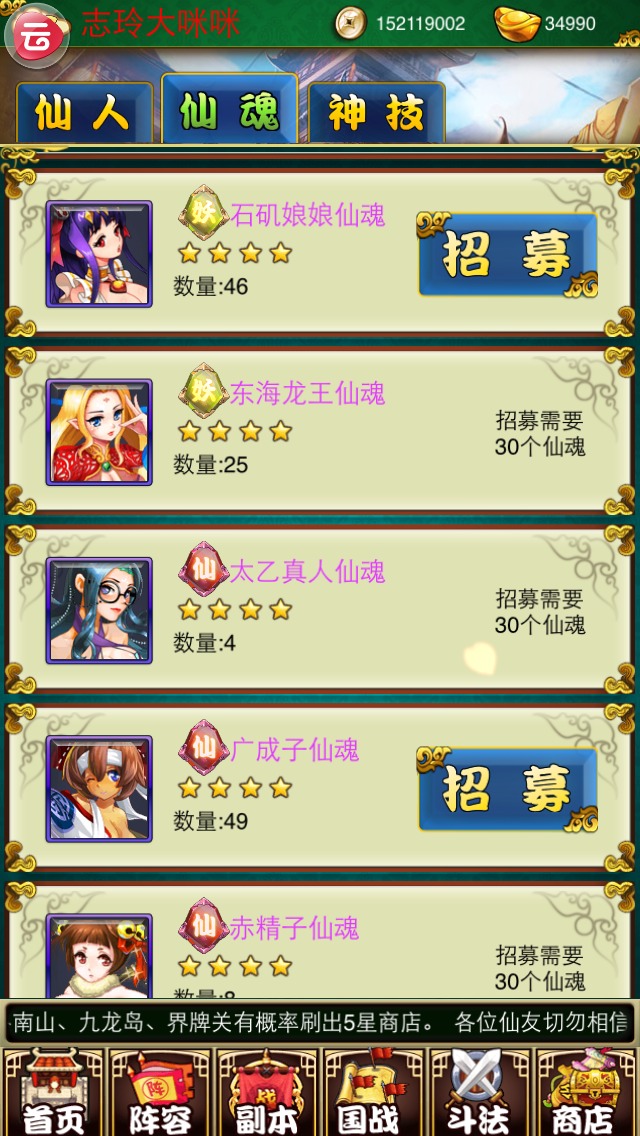Viewport: 640px width, 1136px height.
Task: Click 招募 button for 广成子仙魂
Action: click(507, 789)
